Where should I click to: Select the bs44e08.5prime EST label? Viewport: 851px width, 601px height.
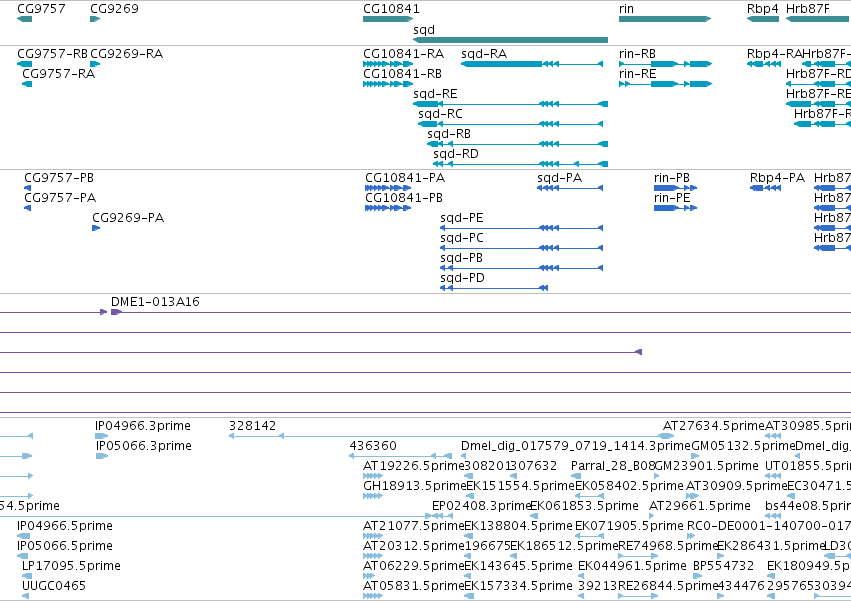808,506
